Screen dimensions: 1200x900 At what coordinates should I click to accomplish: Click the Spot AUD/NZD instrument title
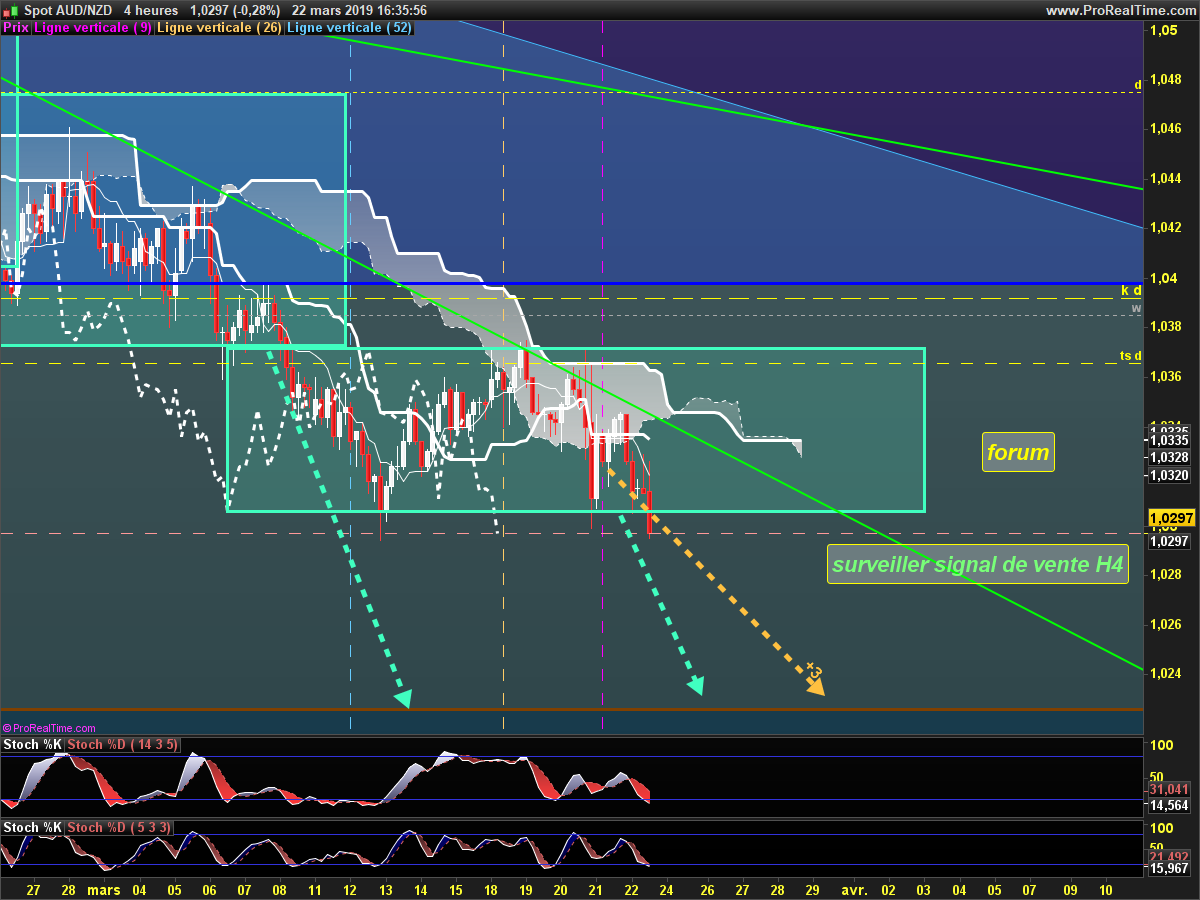[67, 10]
